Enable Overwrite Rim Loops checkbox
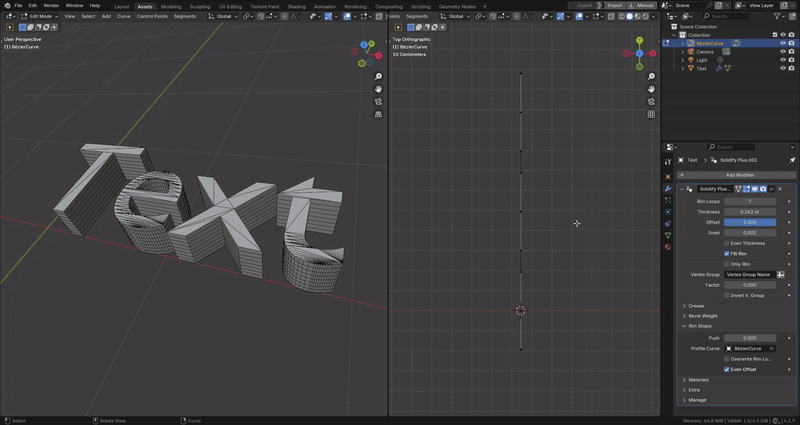The image size is (800, 425). tap(727, 359)
